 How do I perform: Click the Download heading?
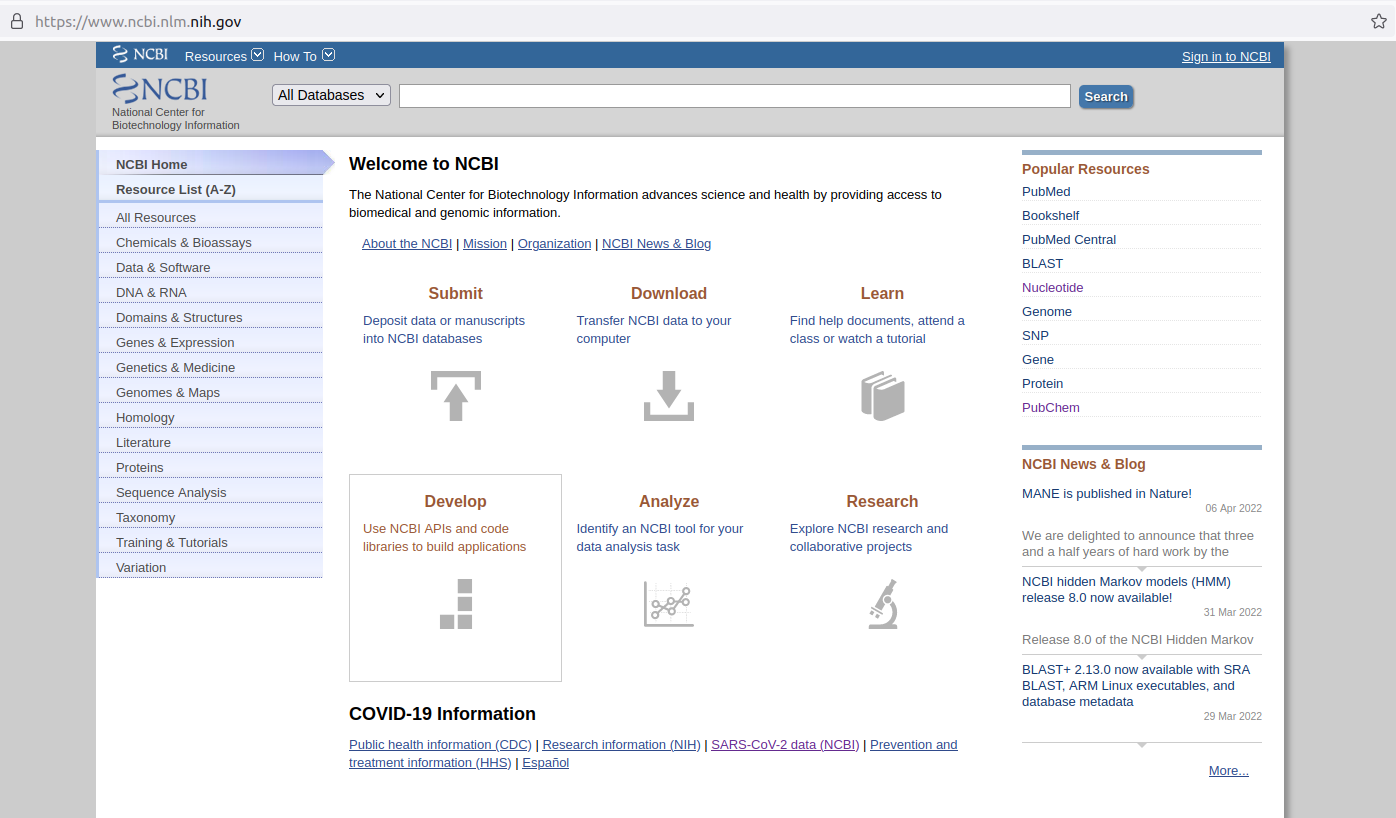[x=669, y=293]
